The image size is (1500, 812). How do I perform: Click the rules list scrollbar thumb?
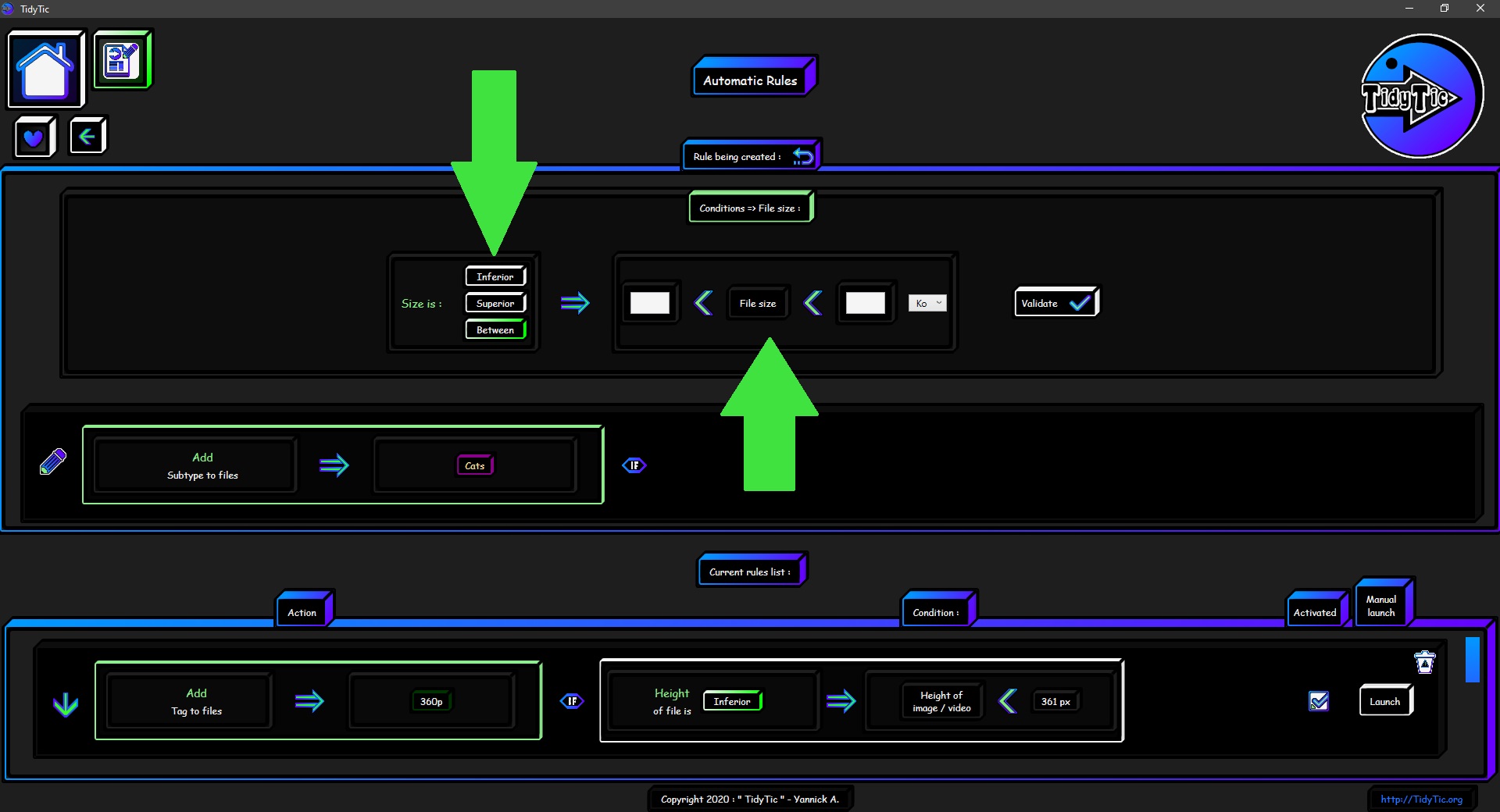click(1473, 660)
